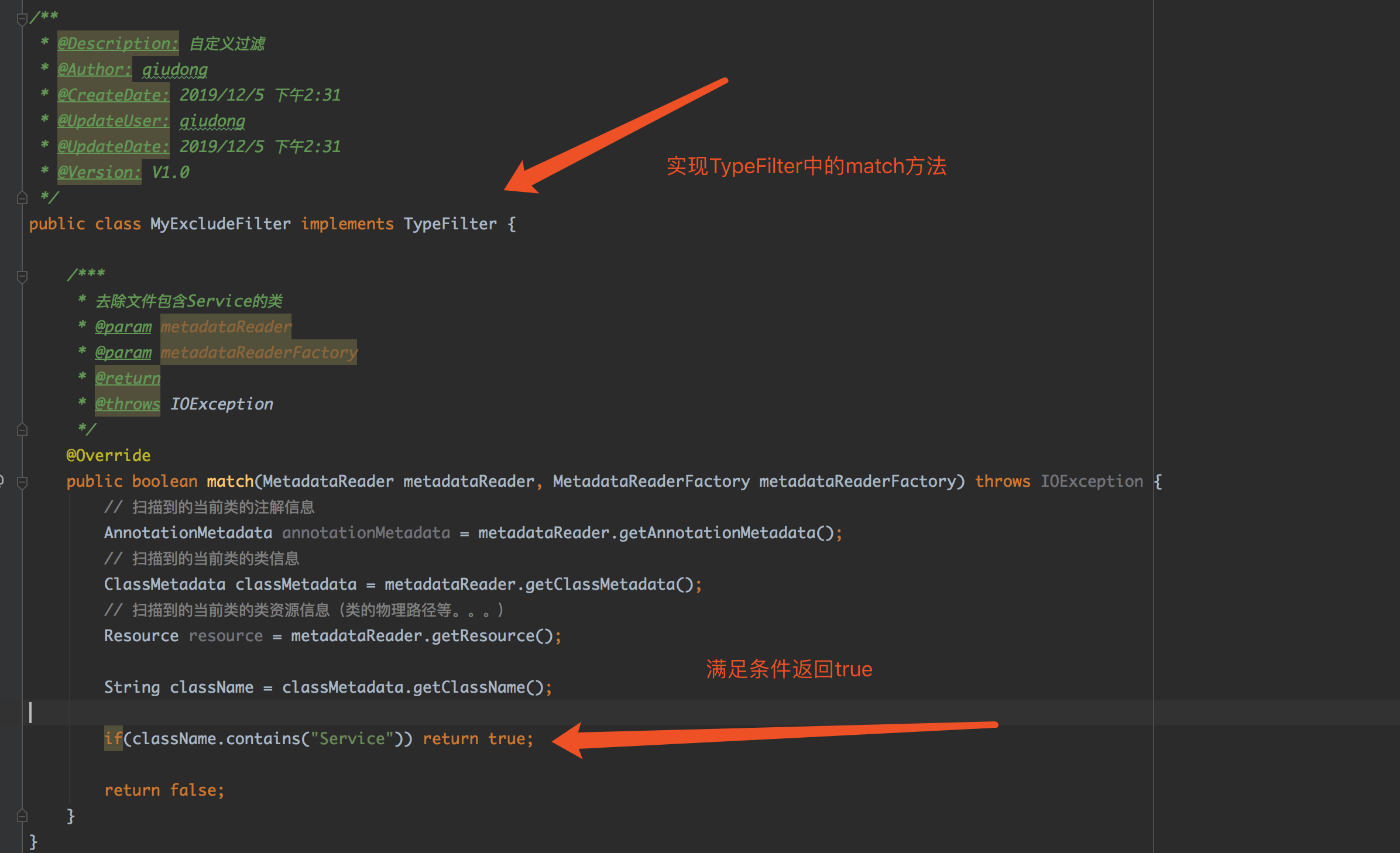Screen dimensions: 1400x853
Task: Click the @Version tag in Javadoc
Action: (98, 172)
